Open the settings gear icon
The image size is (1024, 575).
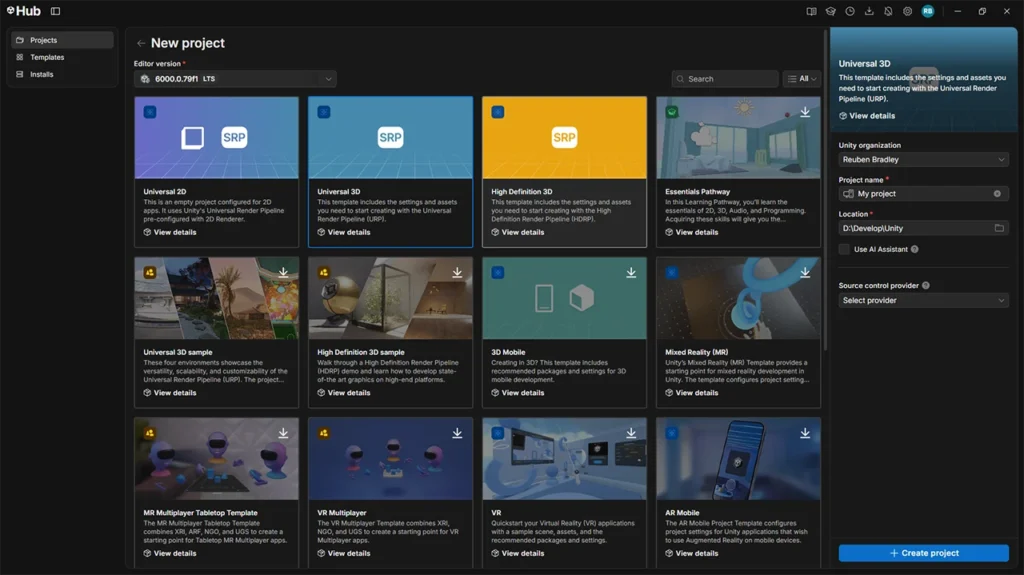(x=908, y=11)
